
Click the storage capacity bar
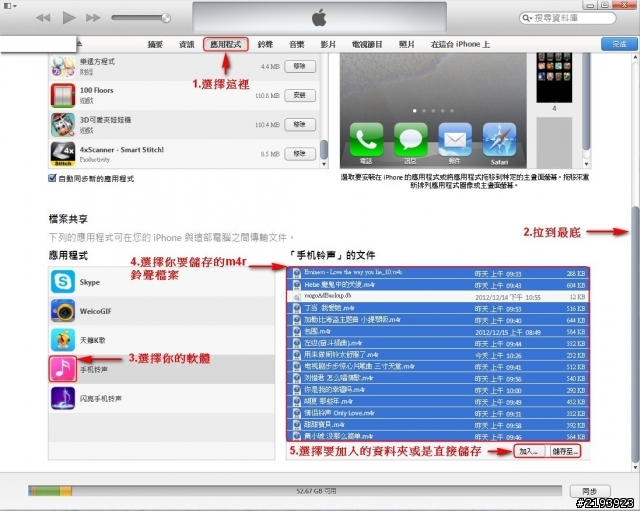295,491
